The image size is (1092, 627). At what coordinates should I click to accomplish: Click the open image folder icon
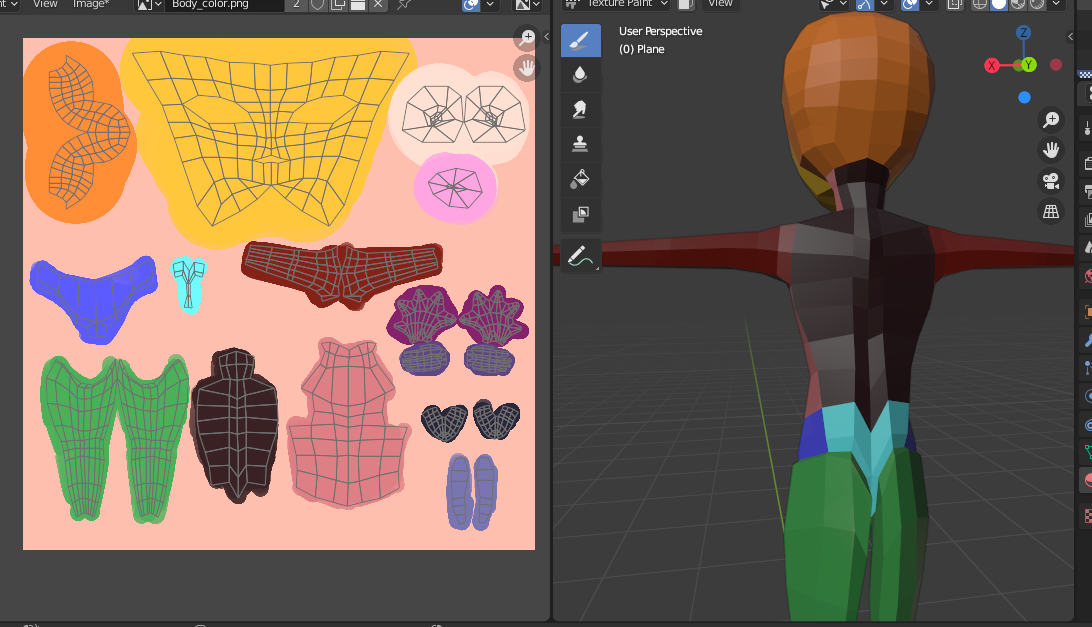pos(358,4)
